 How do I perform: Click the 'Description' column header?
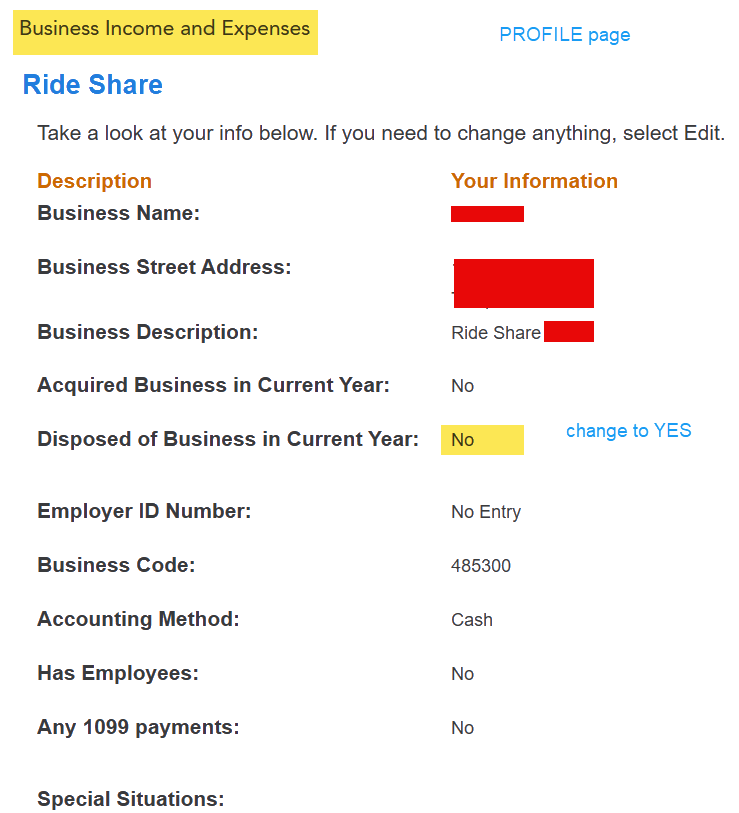tap(94, 181)
